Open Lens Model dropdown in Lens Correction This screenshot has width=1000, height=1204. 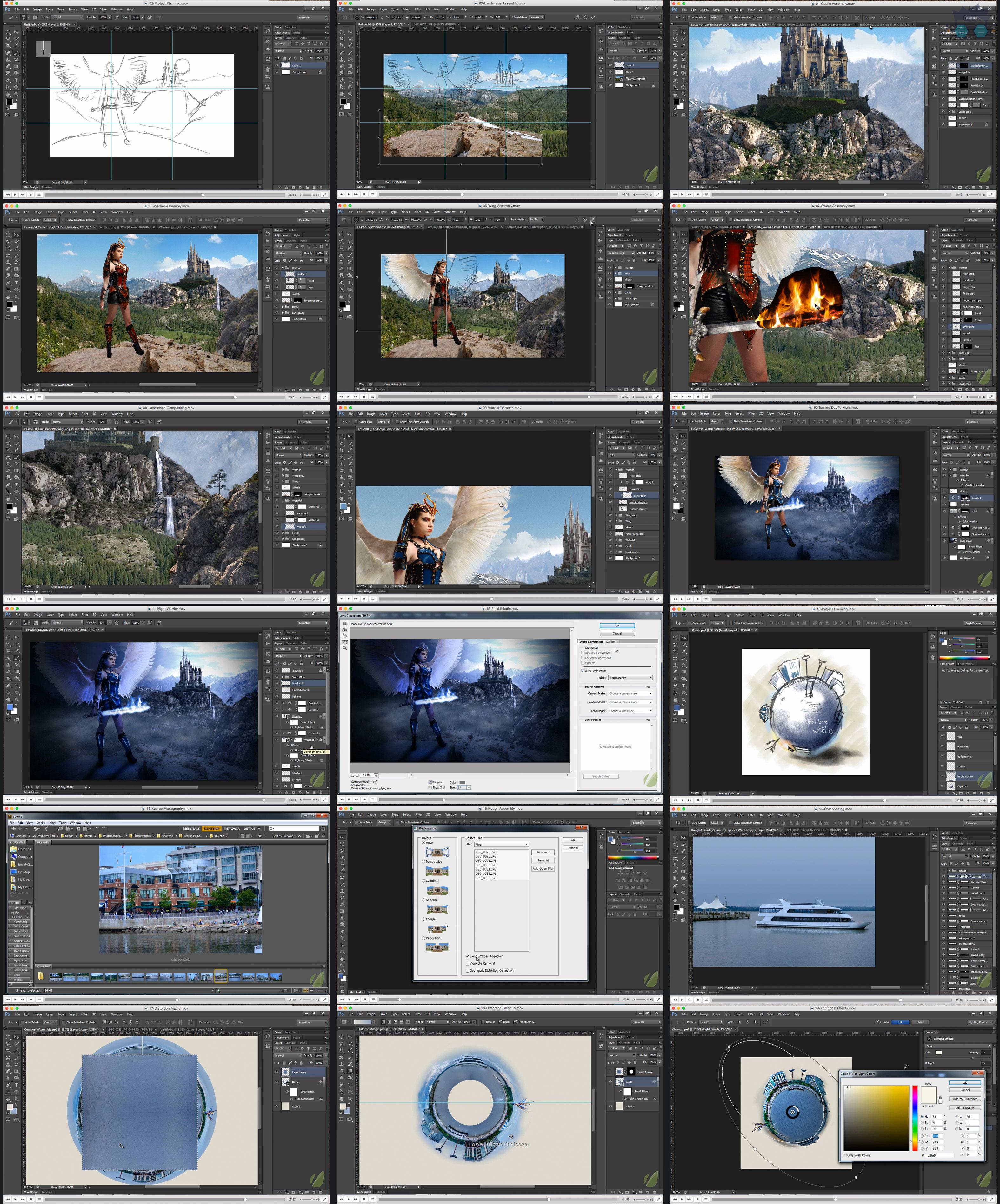tap(630, 711)
